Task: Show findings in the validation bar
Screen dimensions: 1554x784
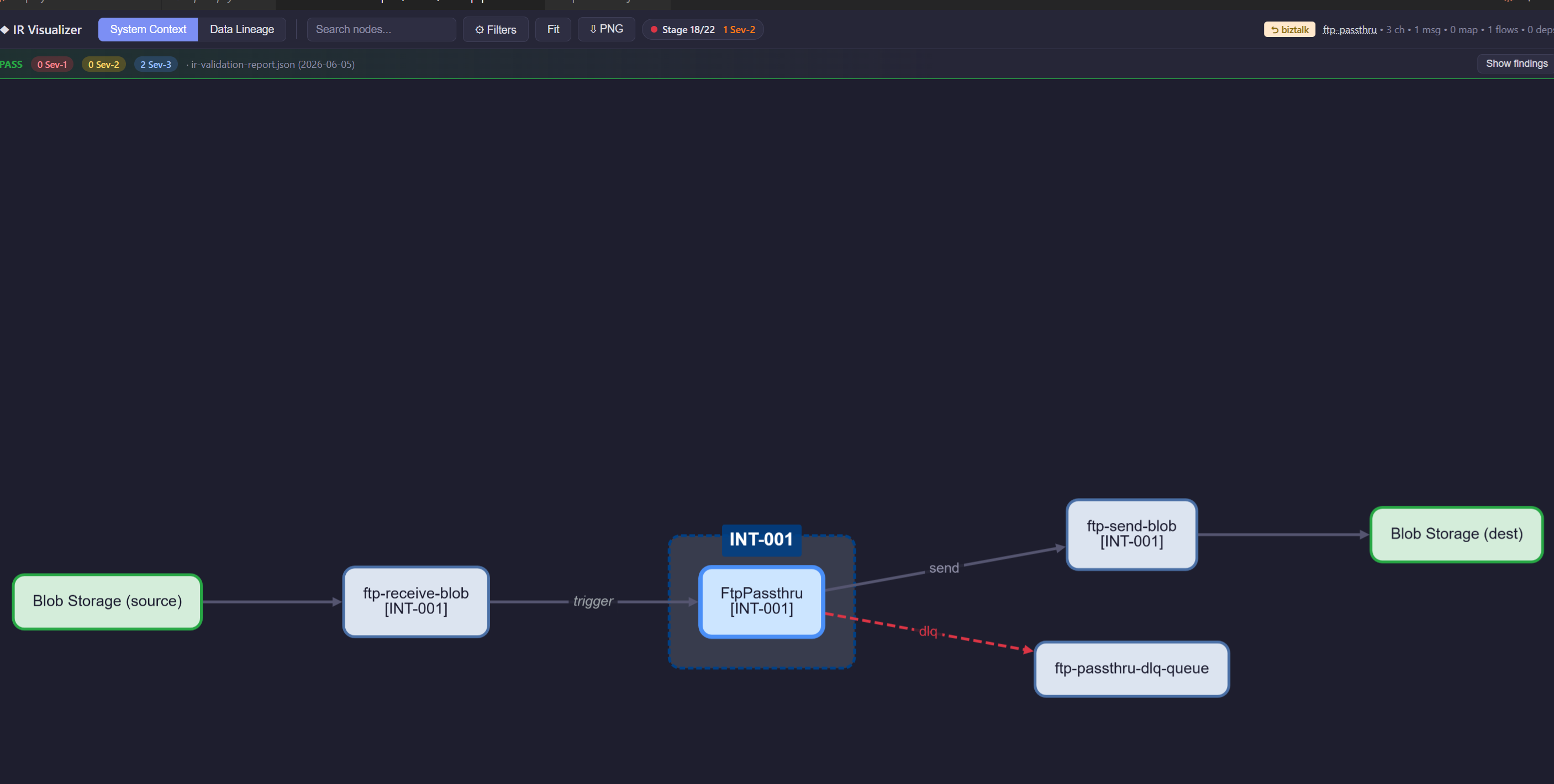Action: click(x=1516, y=63)
